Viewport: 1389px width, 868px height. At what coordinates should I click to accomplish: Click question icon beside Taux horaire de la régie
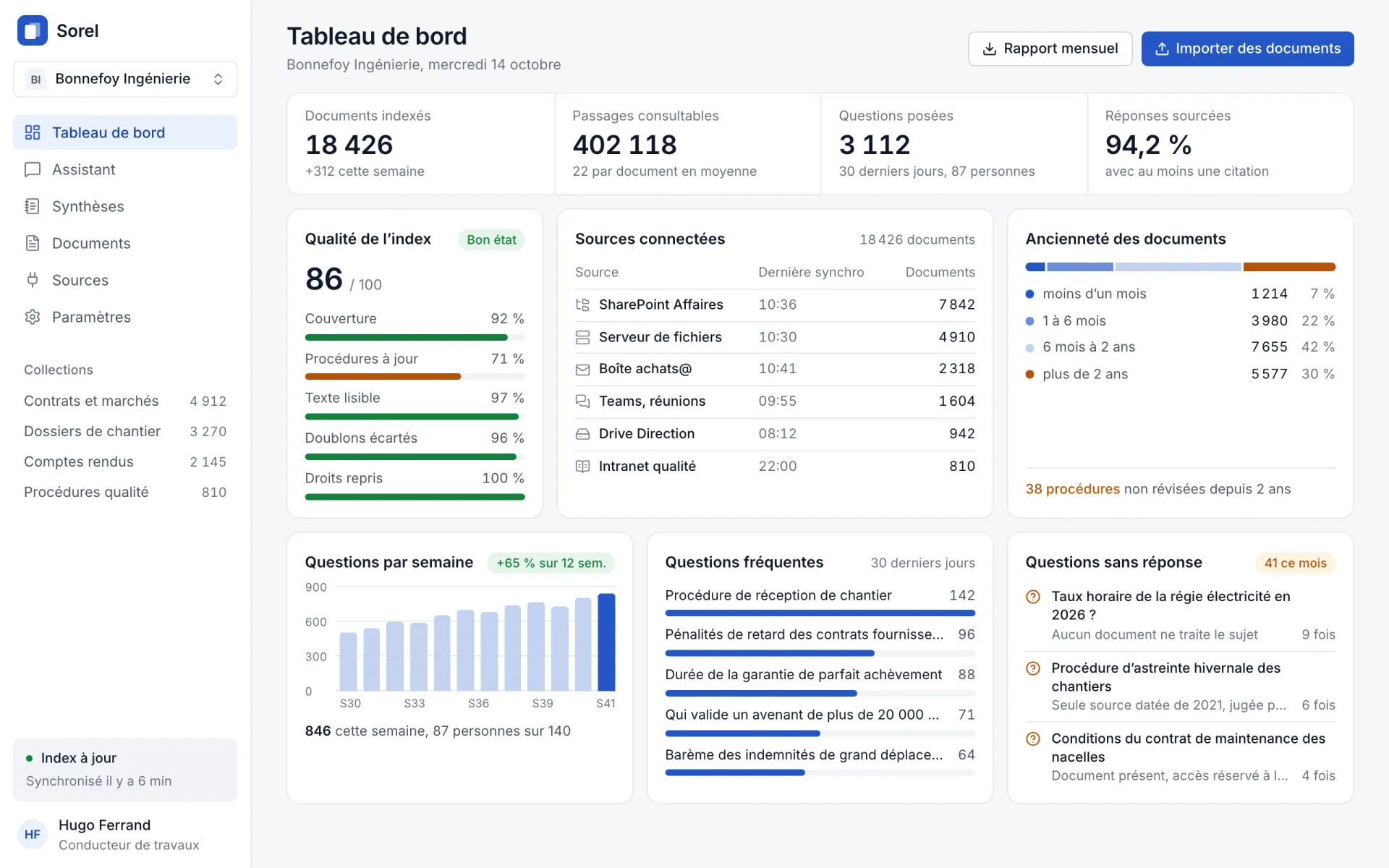(1033, 597)
